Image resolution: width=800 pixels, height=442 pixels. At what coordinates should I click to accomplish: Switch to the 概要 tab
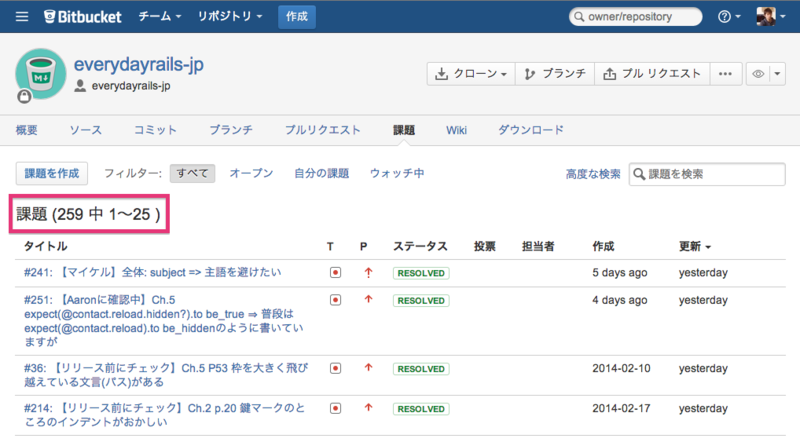[x=27, y=130]
